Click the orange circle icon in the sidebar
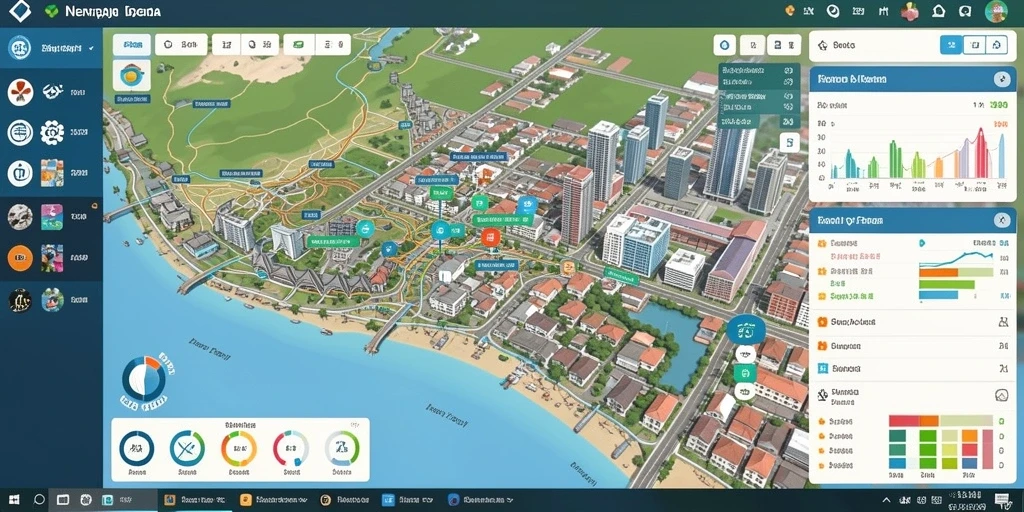Viewport: 1024px width, 512px height. coord(20,258)
